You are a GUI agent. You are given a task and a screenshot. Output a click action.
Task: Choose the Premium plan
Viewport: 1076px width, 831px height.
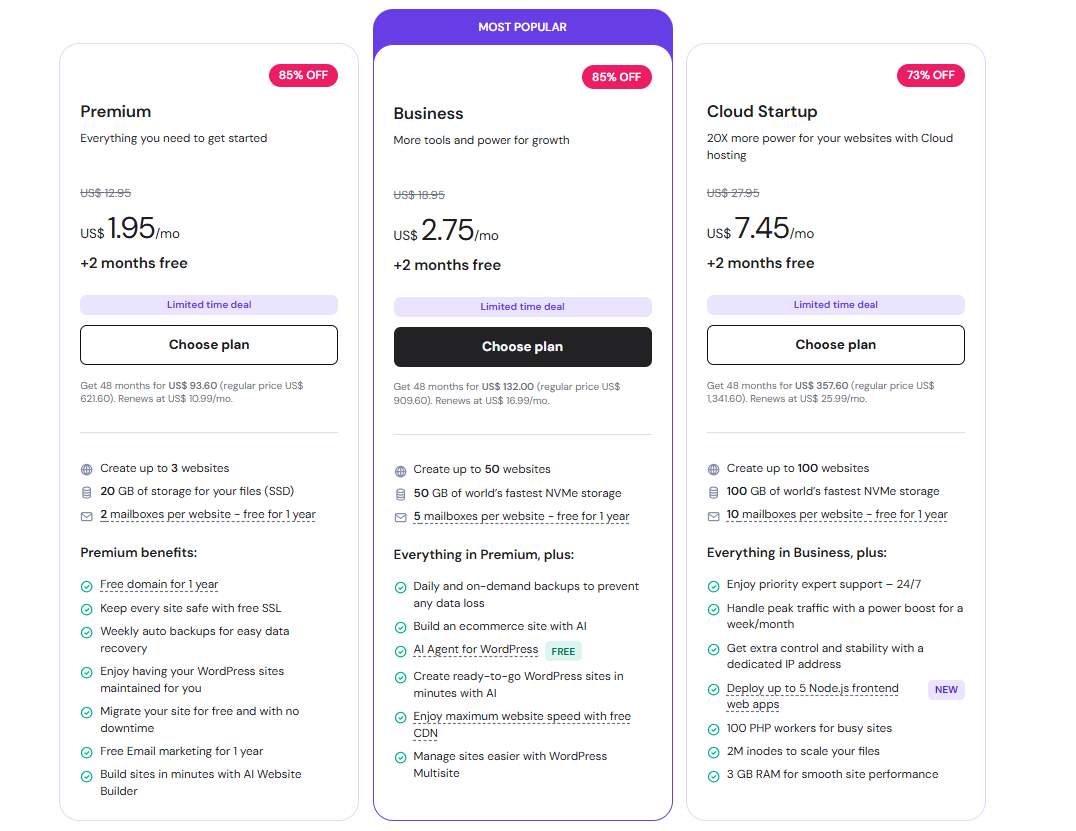coord(209,345)
